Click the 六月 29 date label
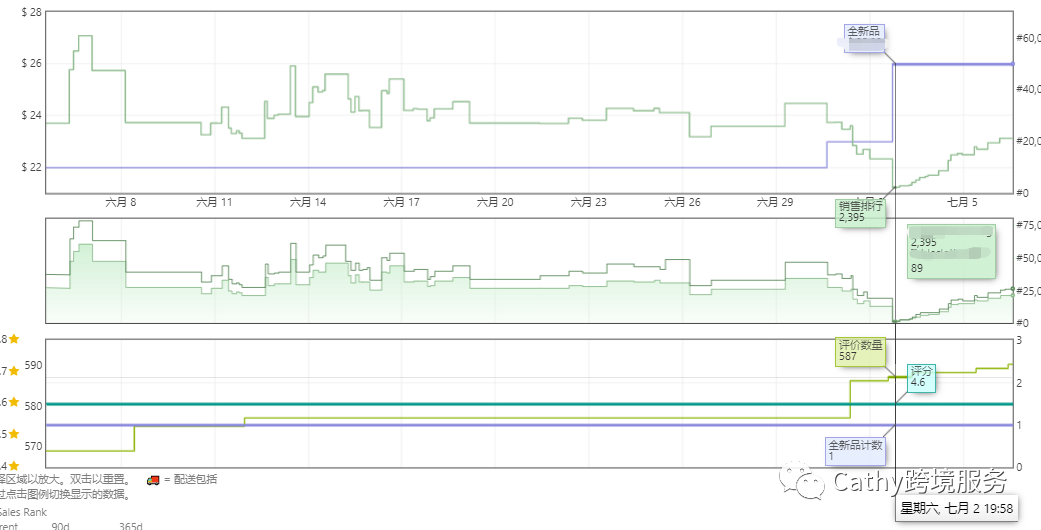 (x=775, y=203)
